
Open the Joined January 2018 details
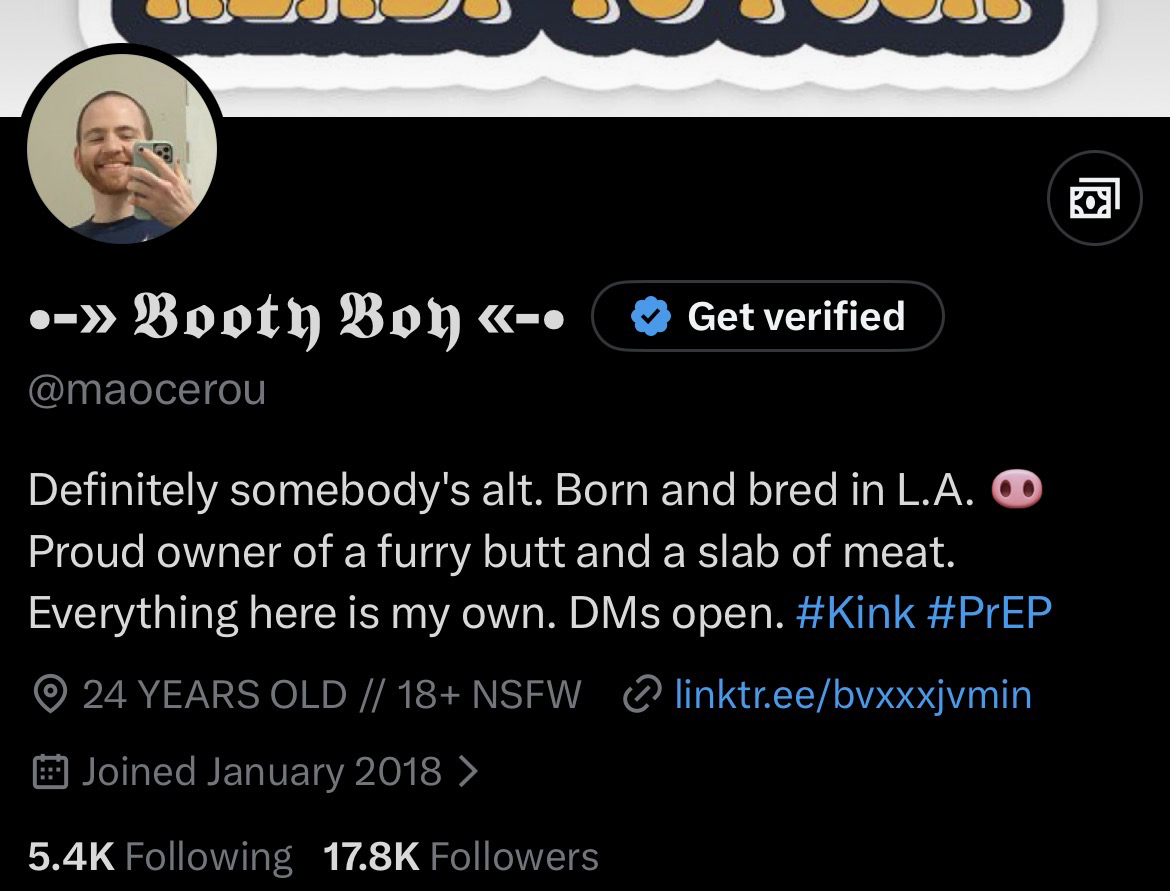[261, 771]
